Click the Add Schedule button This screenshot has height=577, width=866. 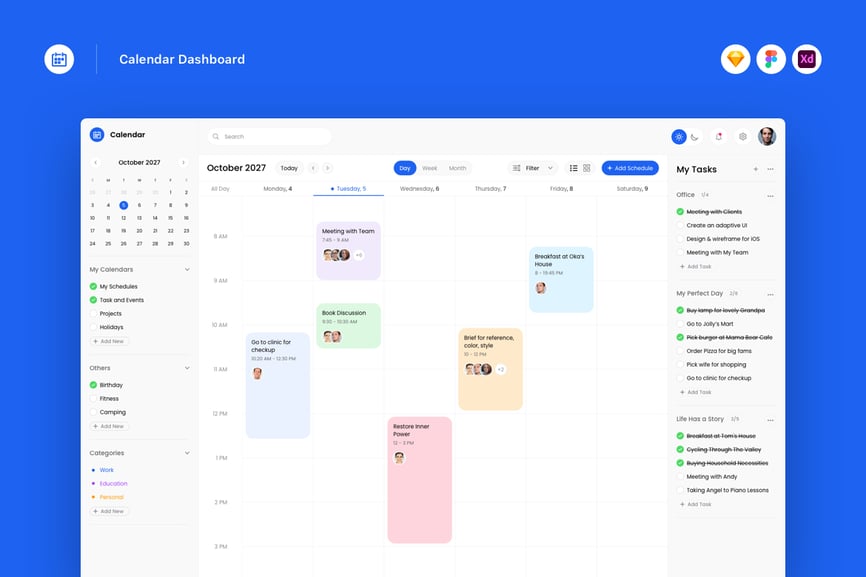630,168
